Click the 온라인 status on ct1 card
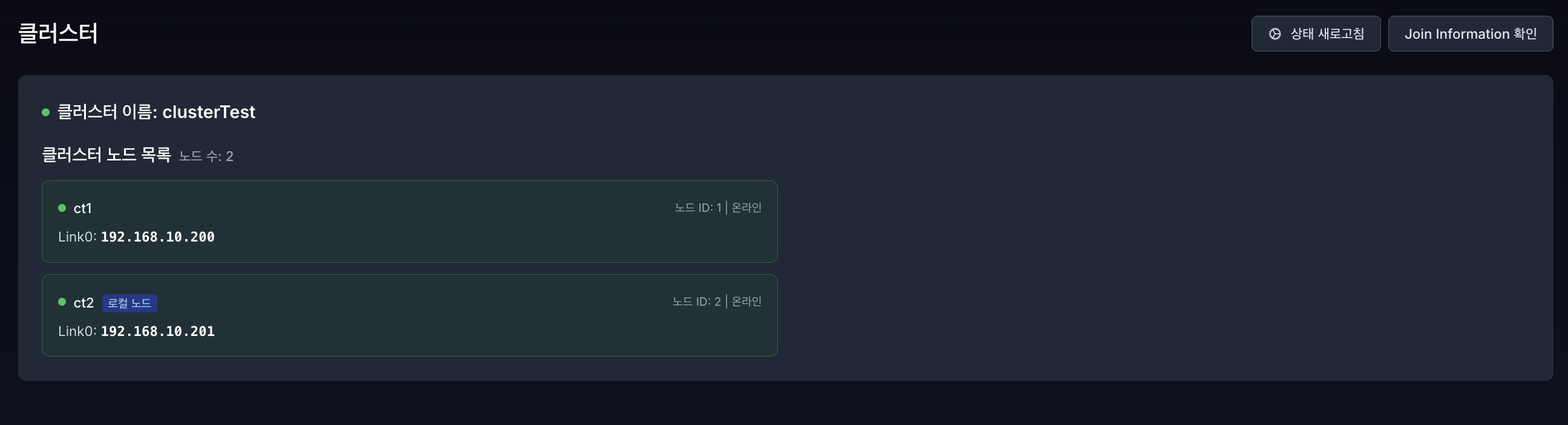Viewport: 1568px width, 425px height. click(x=746, y=208)
